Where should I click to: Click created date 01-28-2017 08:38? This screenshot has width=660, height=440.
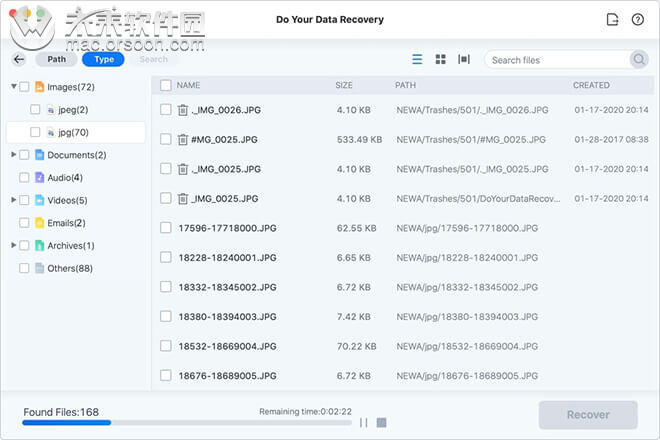pos(612,139)
